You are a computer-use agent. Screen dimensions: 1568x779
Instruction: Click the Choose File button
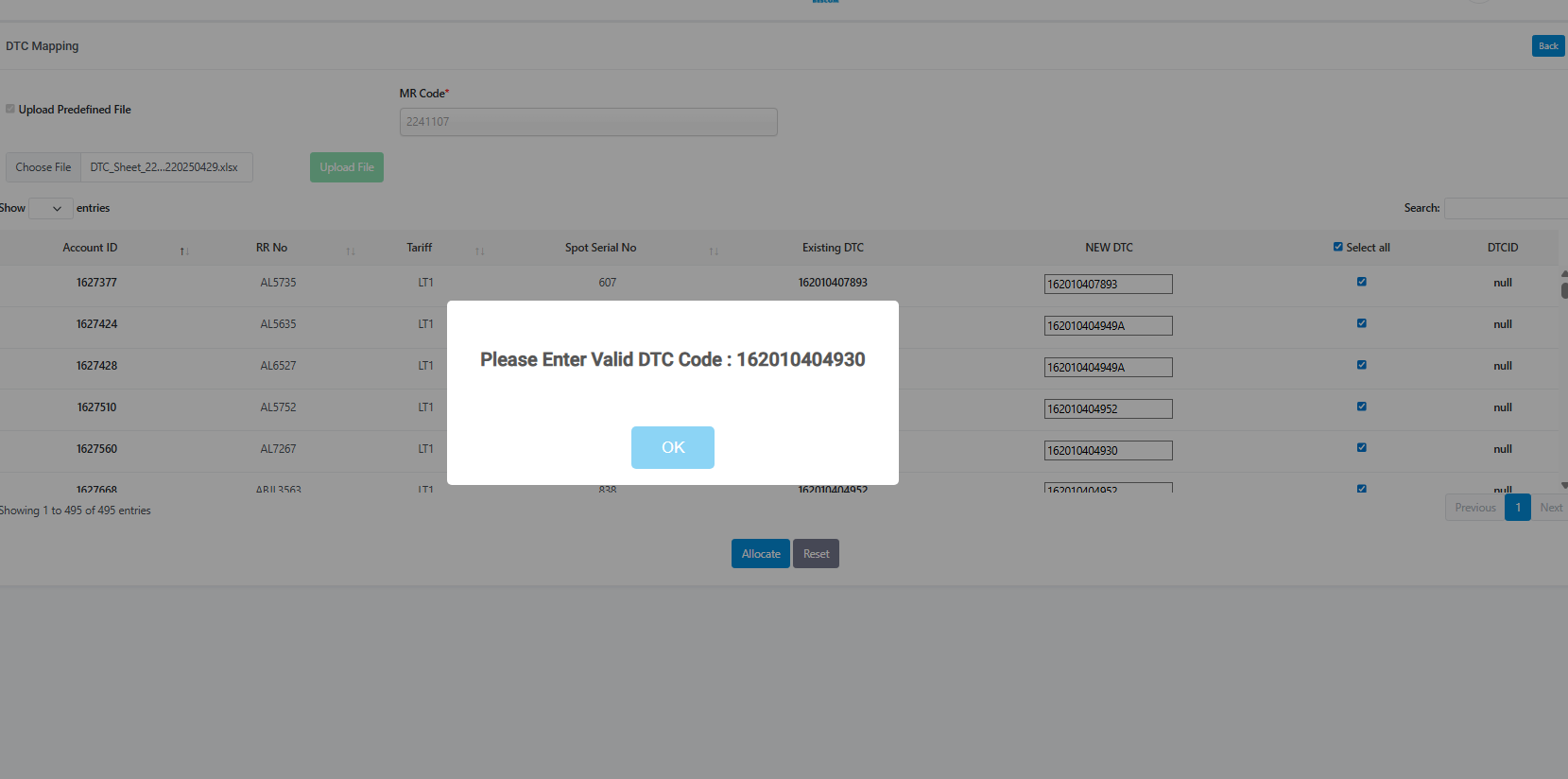[x=43, y=167]
